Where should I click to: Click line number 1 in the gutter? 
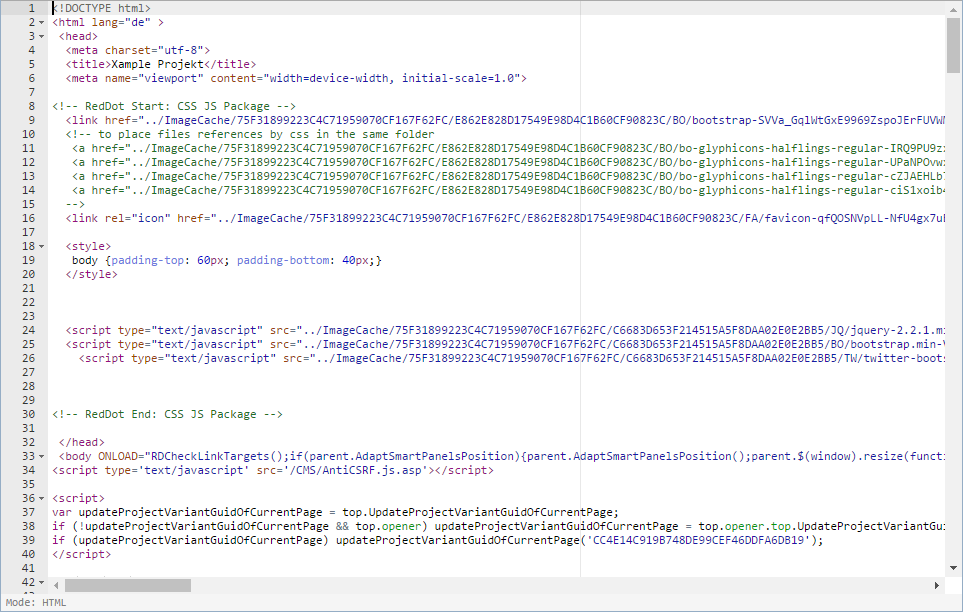pyautogui.click(x=31, y=9)
